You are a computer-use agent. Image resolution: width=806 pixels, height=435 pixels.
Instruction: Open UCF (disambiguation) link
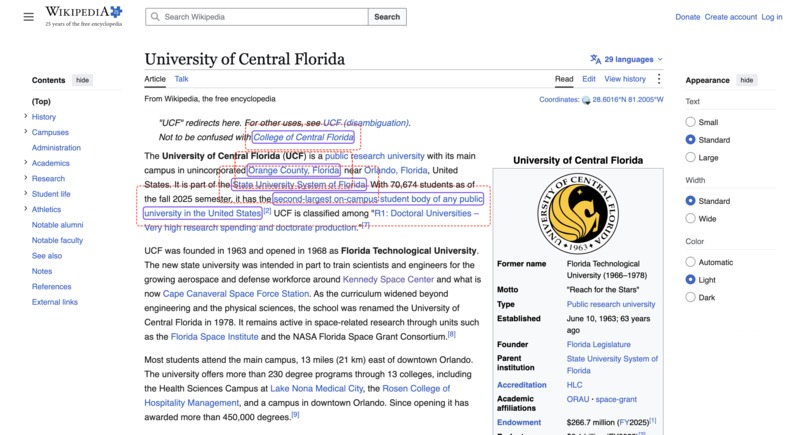(x=365, y=123)
